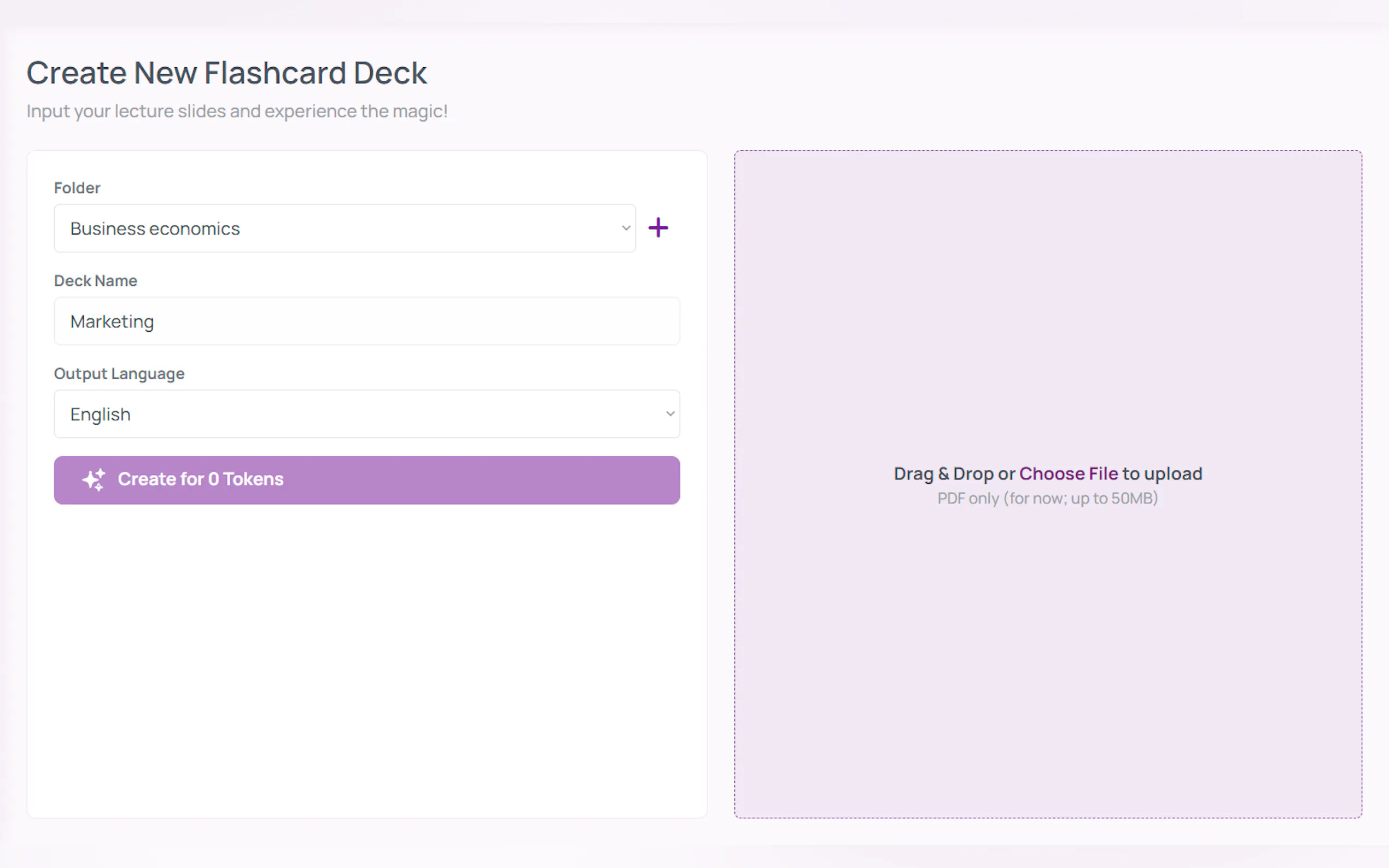The height and width of the screenshot is (868, 1389).
Task: Click the 'to upload' text in drop zone
Action: [x=1162, y=473]
